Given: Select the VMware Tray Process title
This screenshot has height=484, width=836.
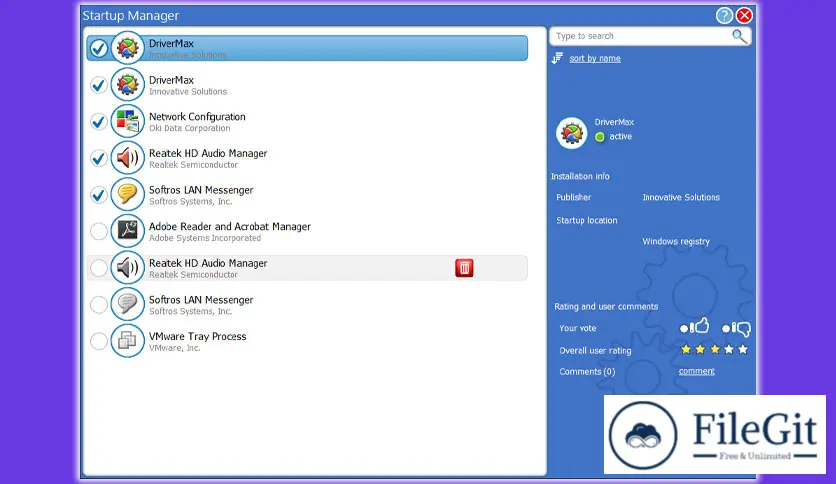Looking at the screenshot, I should pyautogui.click(x=198, y=336).
